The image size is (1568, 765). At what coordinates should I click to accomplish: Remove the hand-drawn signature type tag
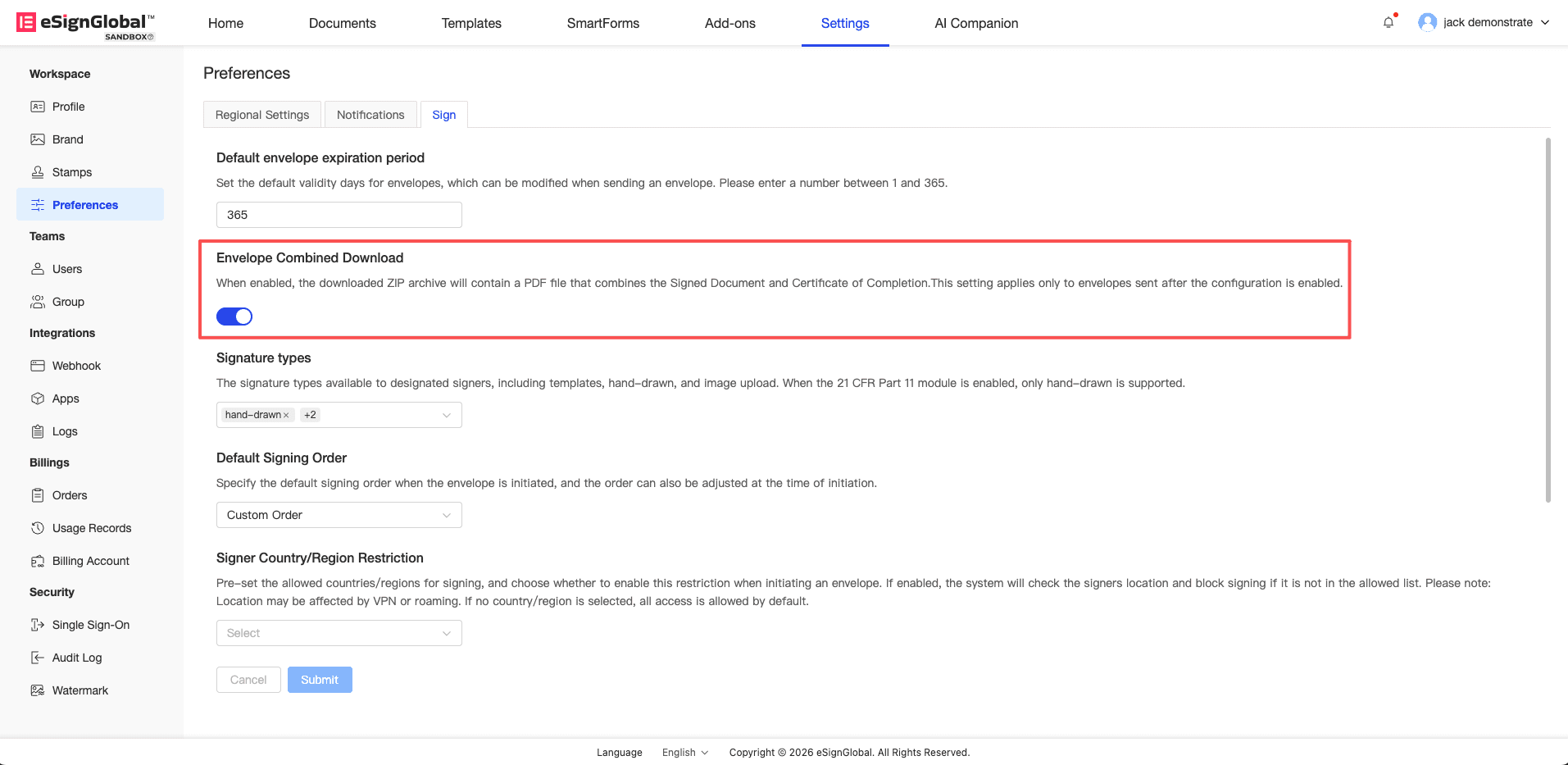click(286, 416)
